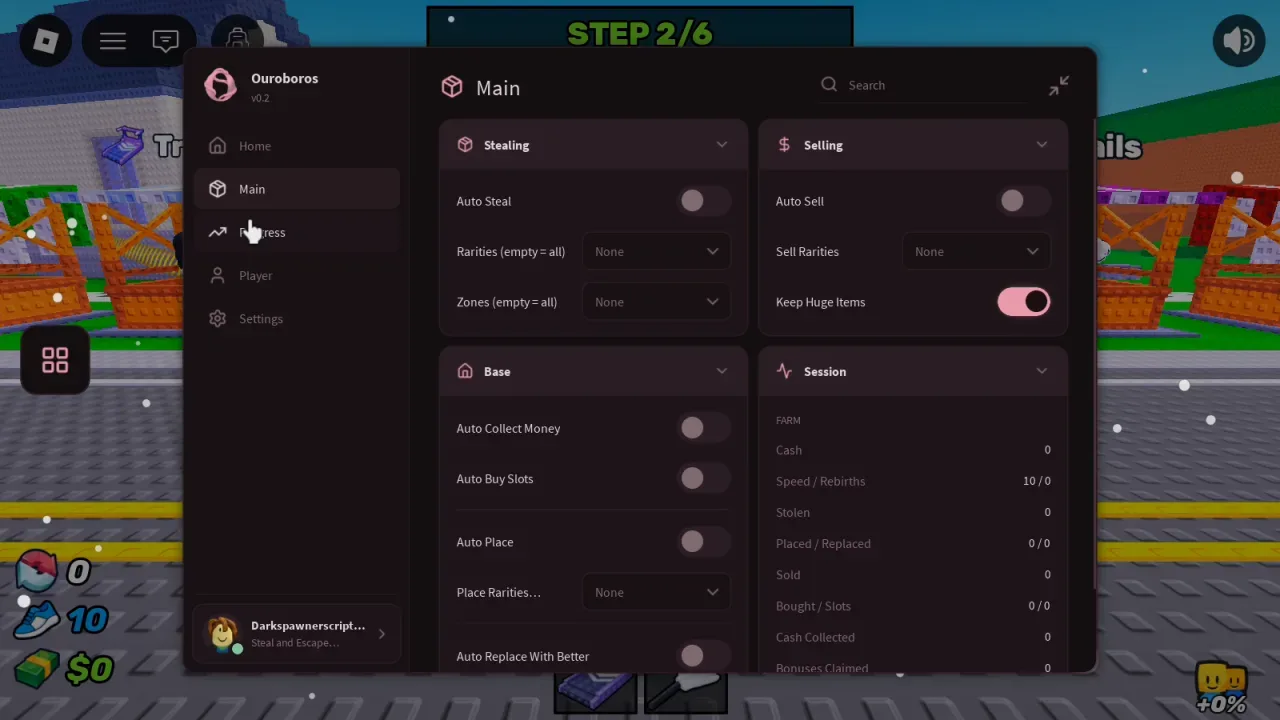
Task: Open the Darkspawnerscript profile card
Action: pyautogui.click(x=297, y=634)
